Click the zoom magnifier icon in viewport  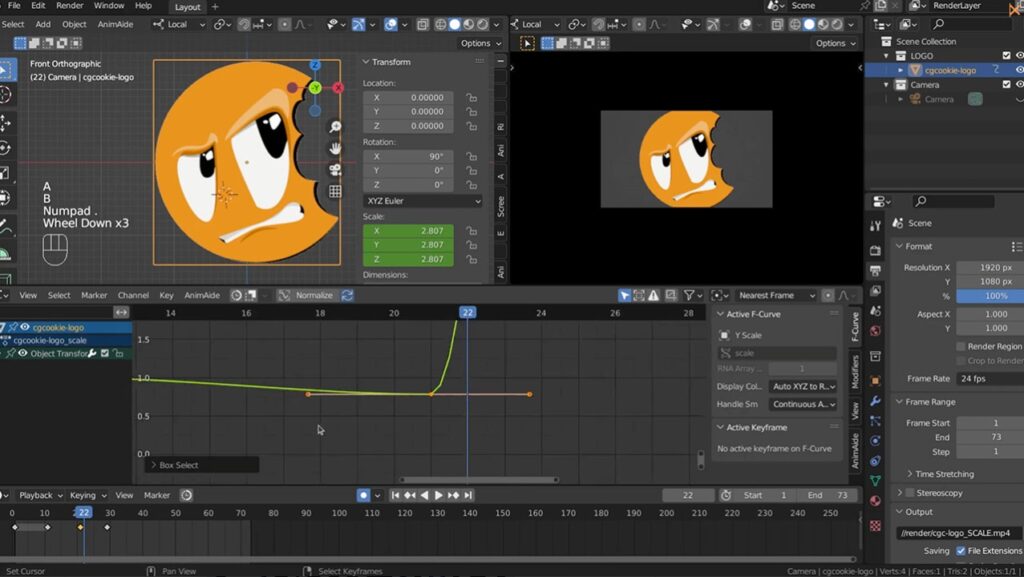(335, 127)
